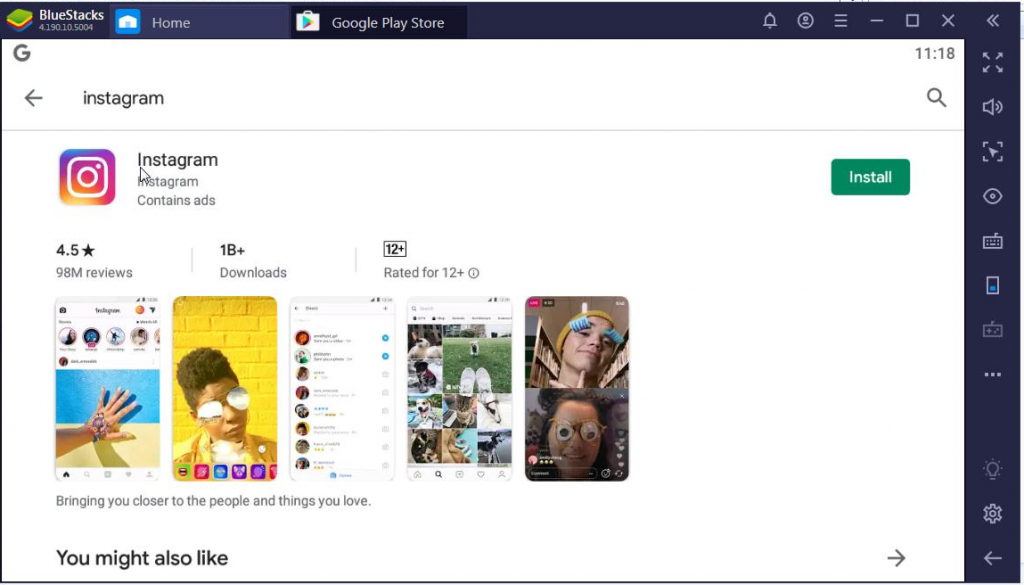Image resolution: width=1024 pixels, height=585 pixels.
Task: Click the 'Bringing you closer' description text
Action: [x=213, y=501]
